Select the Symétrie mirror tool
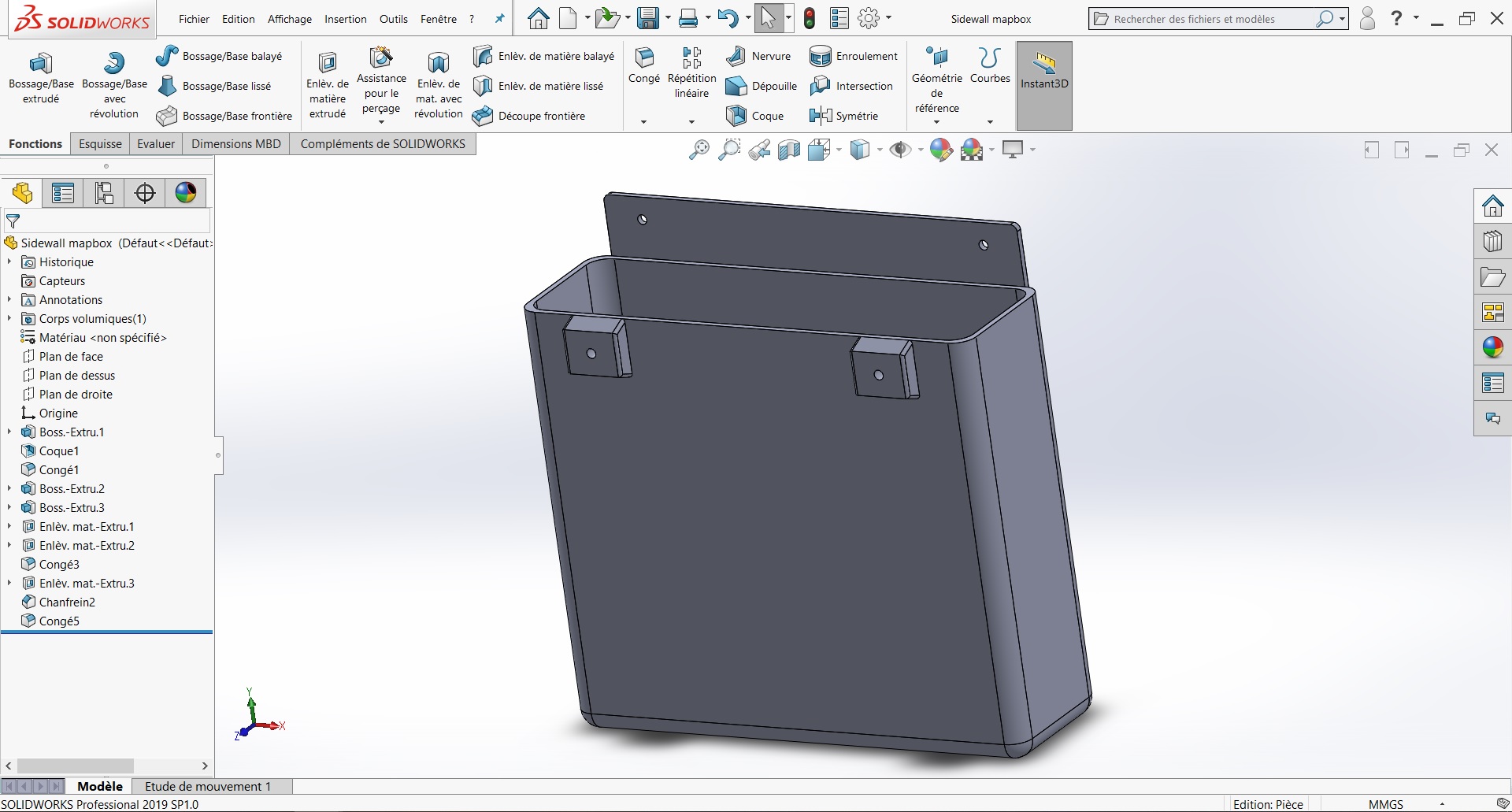This screenshot has height=812, width=1512. point(843,116)
